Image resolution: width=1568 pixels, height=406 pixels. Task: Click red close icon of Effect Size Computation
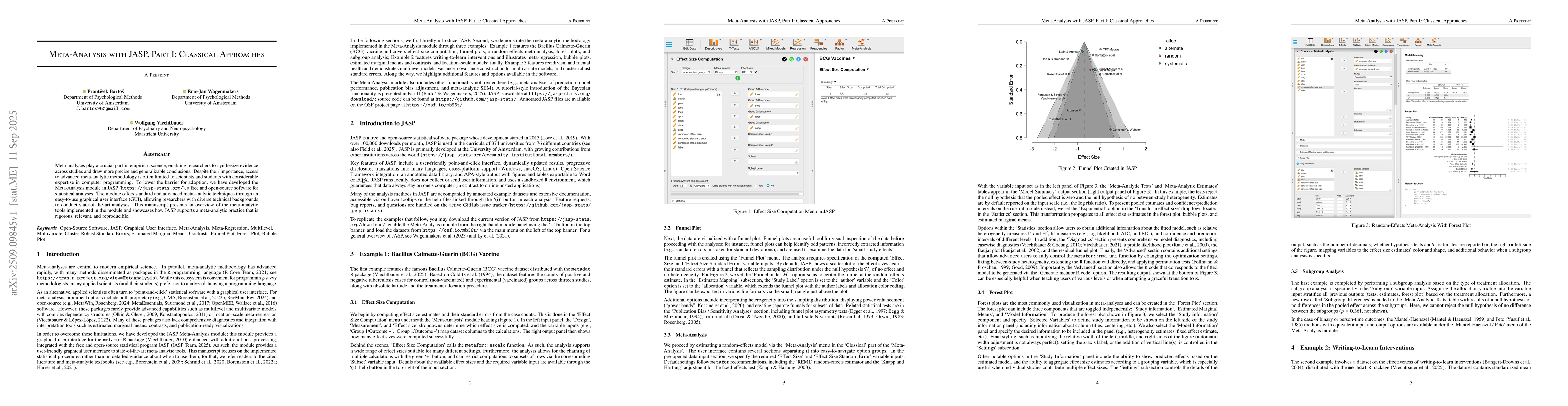click(x=806, y=59)
